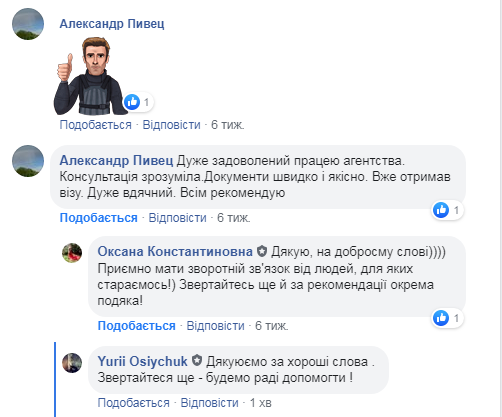Like Yurii Osiychuk's reply via Подобається

(133, 403)
